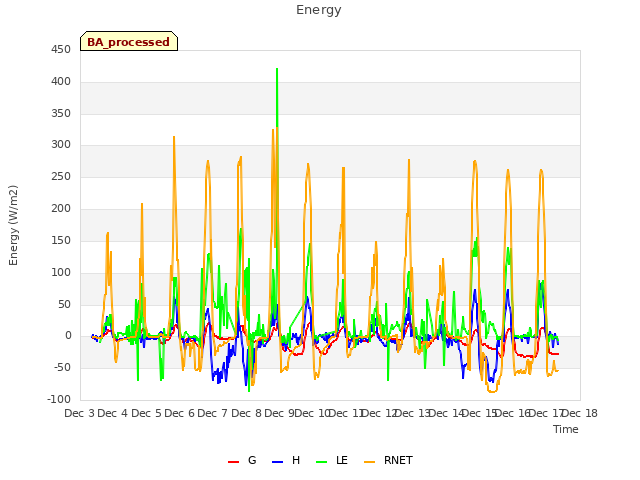Click the Energy (W/m2) y-axis title
Viewport: 640px width, 480px height.
click(x=13, y=225)
